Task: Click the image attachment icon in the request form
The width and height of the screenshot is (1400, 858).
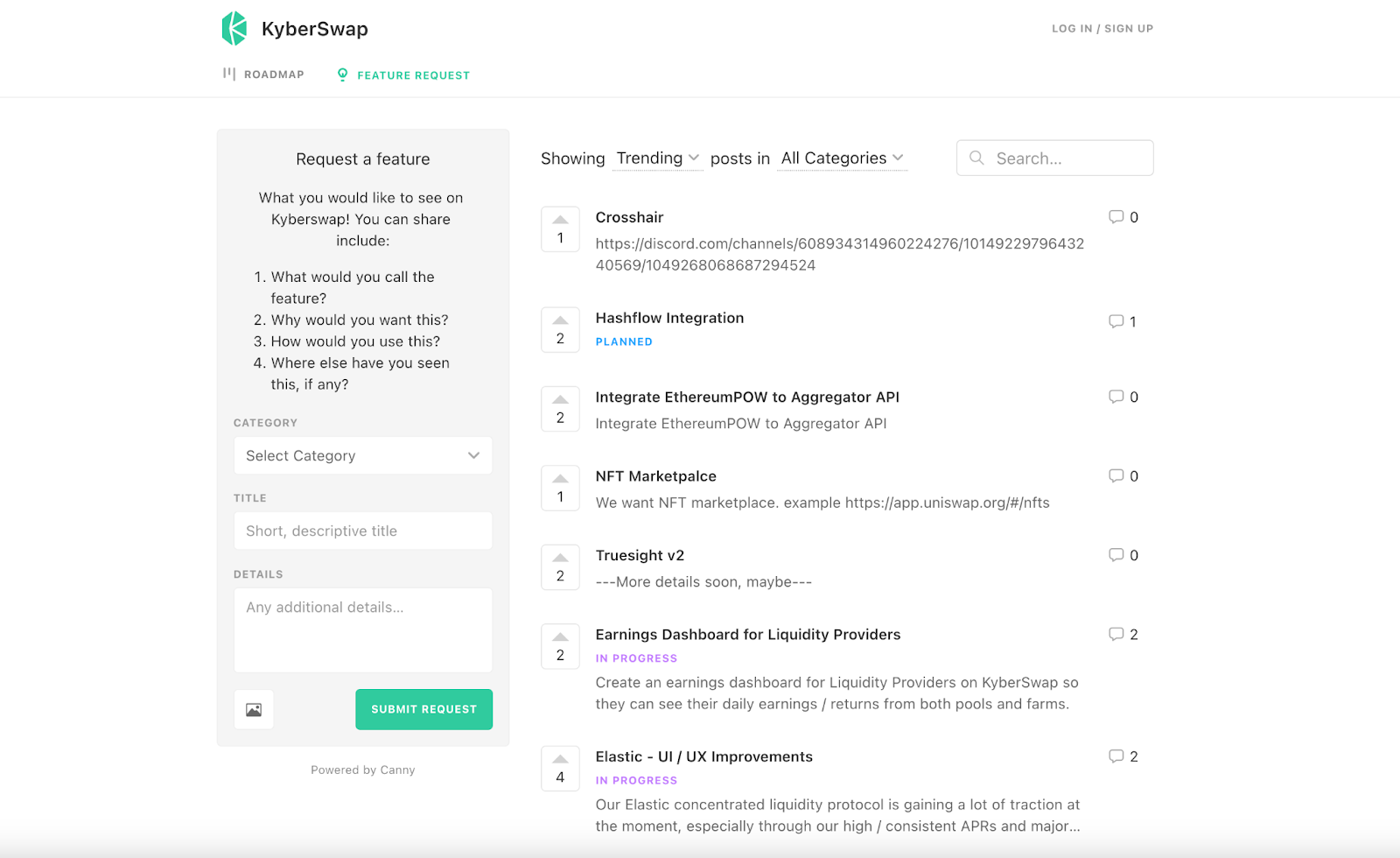Action: (x=253, y=709)
